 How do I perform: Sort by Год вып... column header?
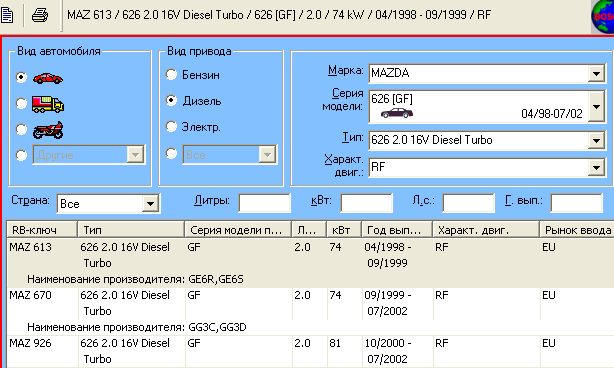tap(397, 229)
